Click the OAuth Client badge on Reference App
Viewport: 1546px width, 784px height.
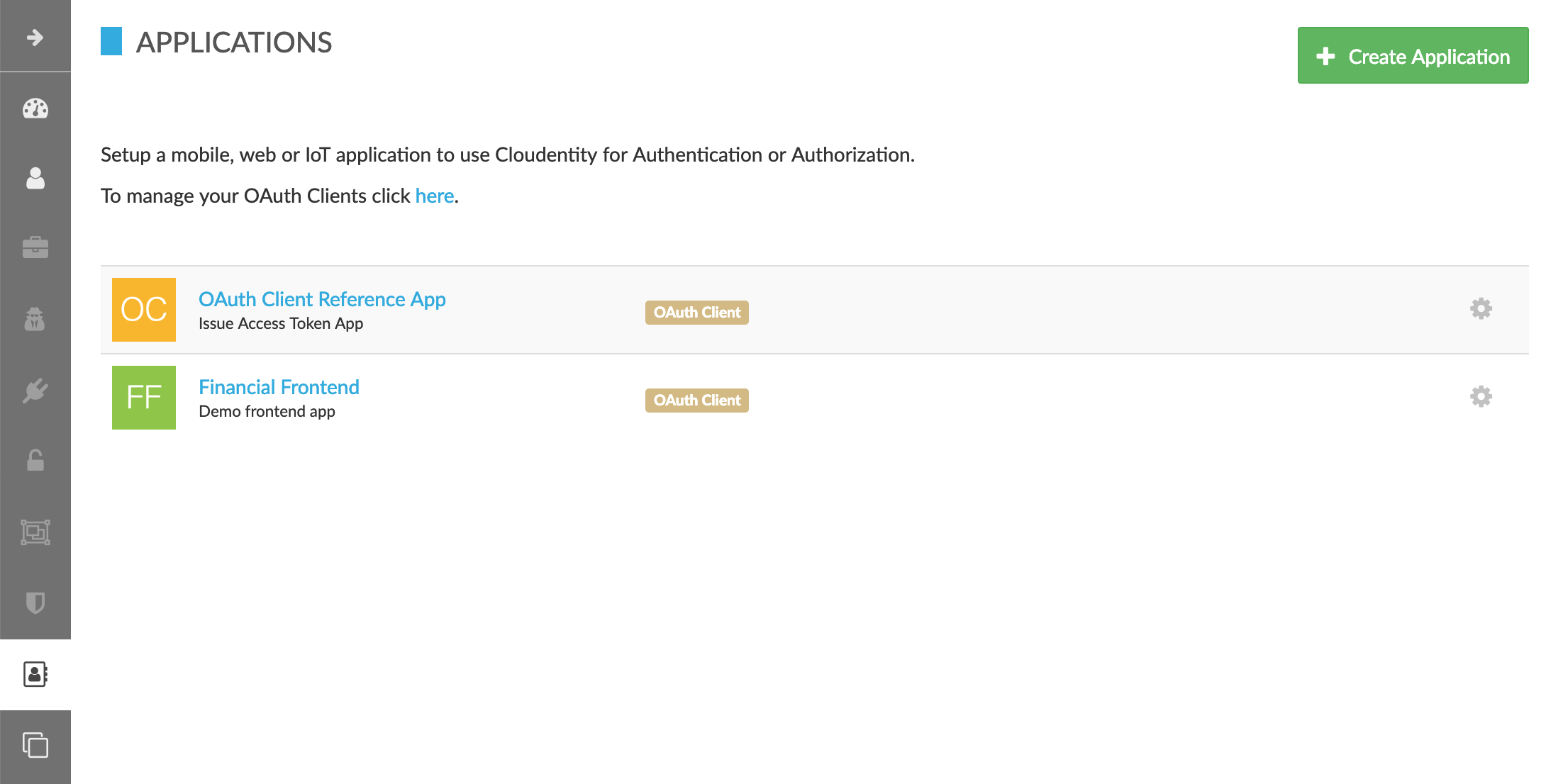697,312
